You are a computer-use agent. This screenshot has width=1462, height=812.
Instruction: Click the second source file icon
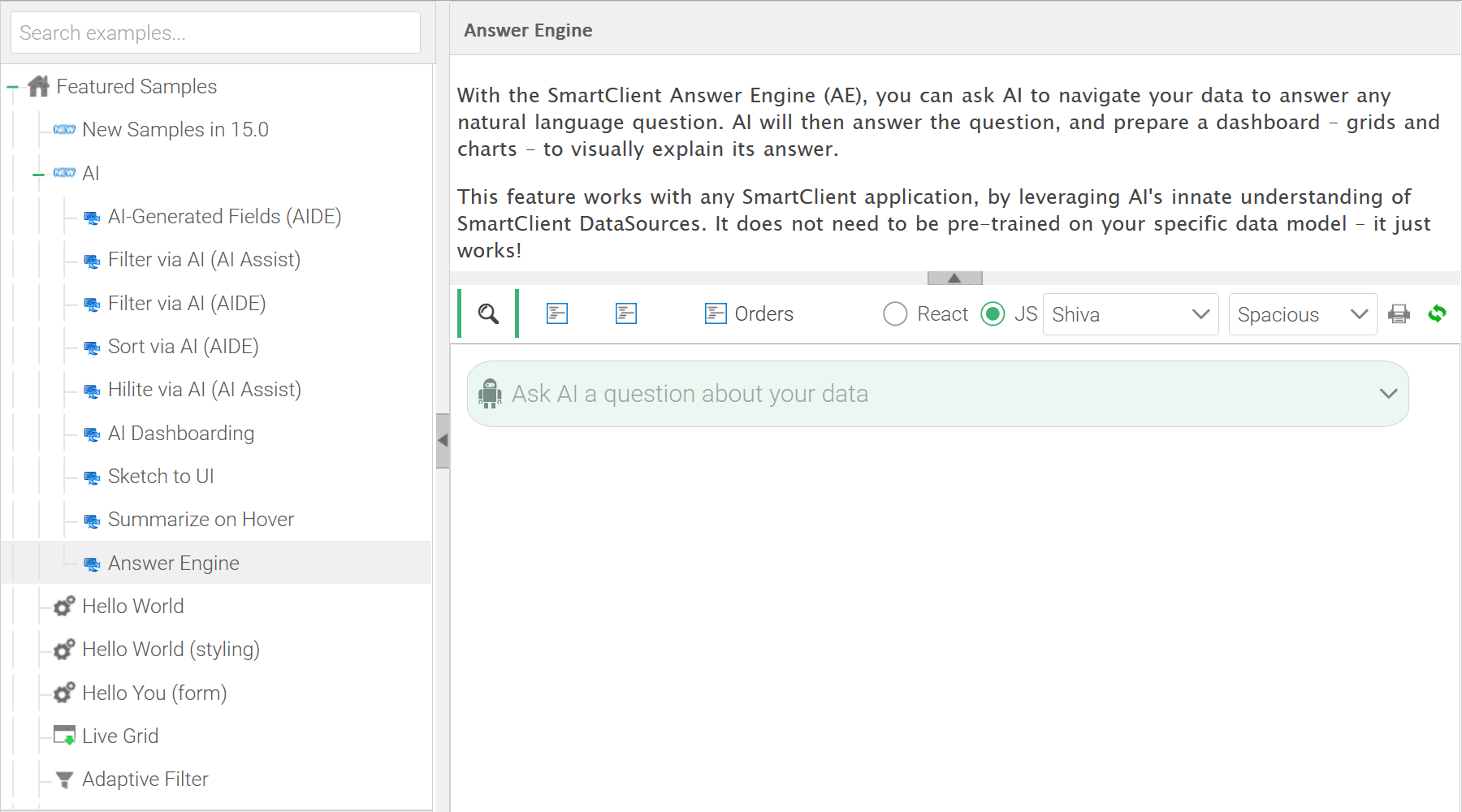tap(626, 313)
